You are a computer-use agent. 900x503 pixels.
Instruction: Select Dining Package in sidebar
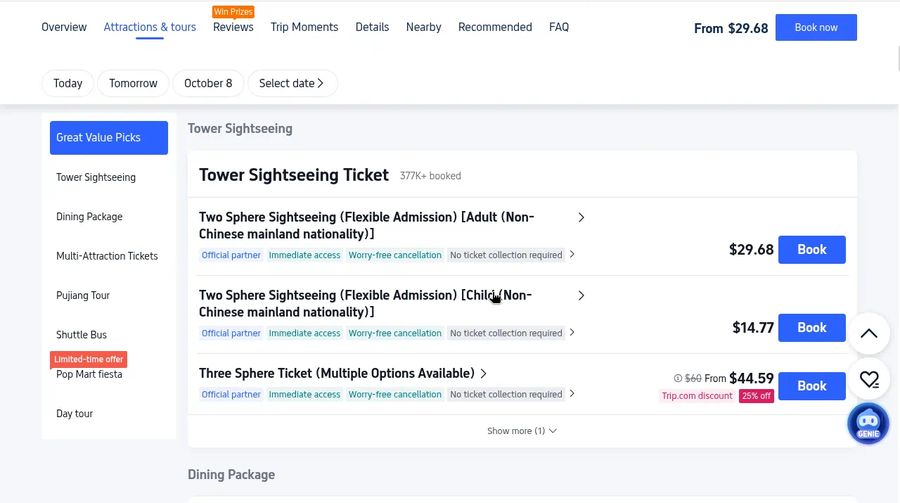click(x=89, y=216)
